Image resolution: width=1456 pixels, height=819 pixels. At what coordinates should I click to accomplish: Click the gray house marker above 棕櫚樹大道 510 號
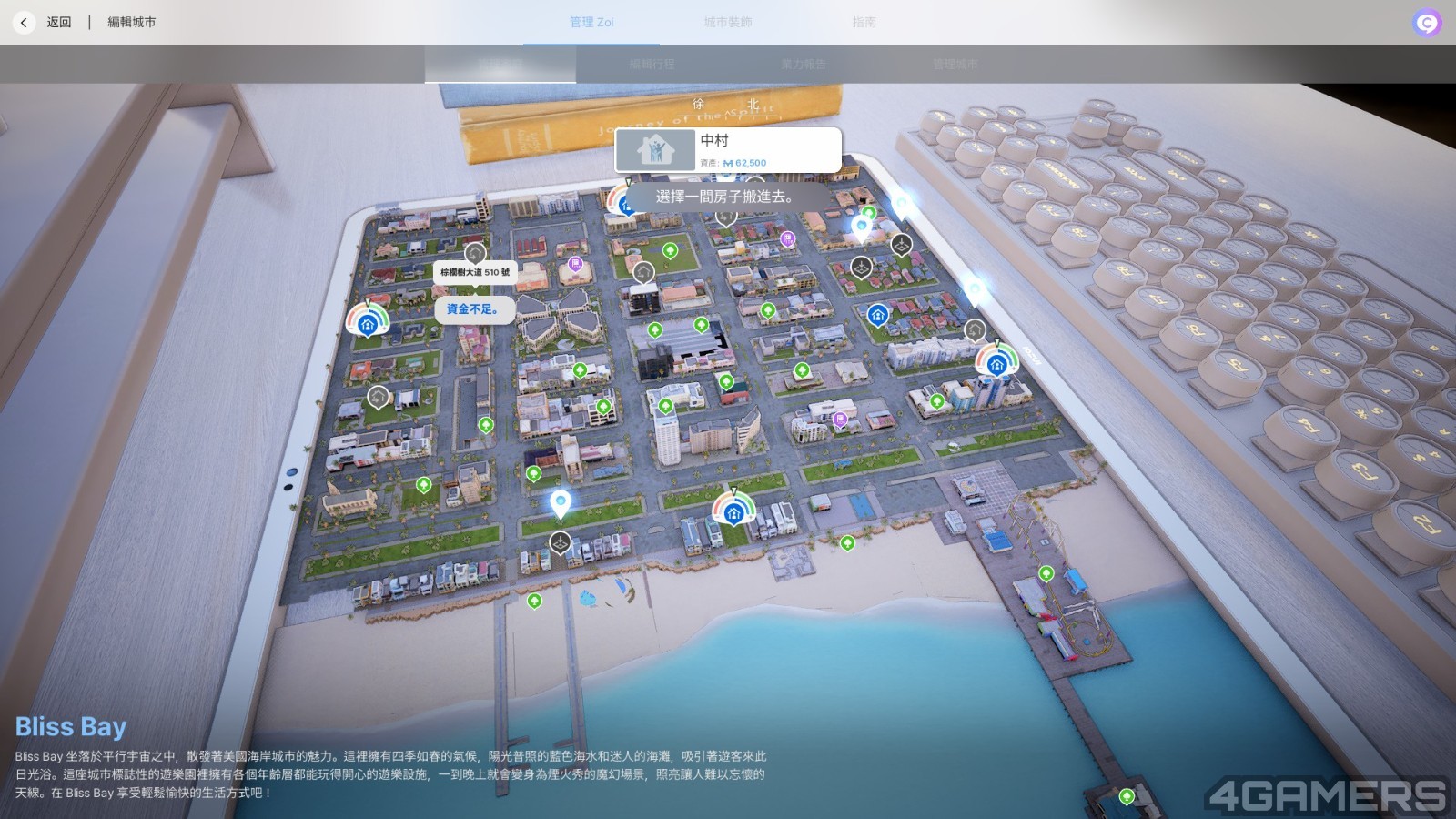click(475, 252)
